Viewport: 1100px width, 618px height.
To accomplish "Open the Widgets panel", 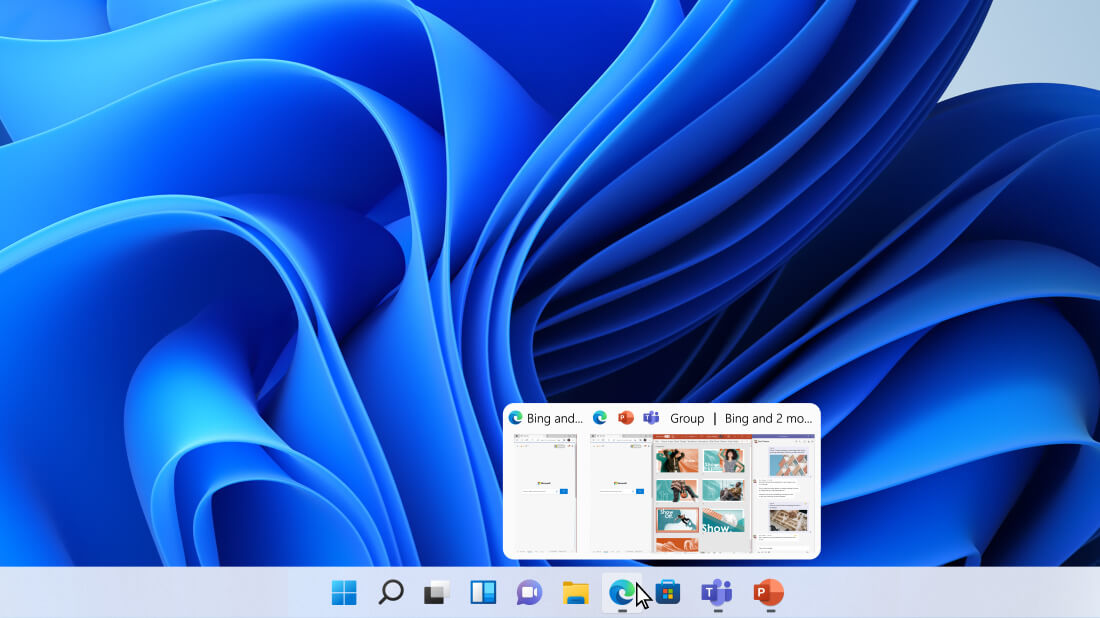I will tap(483, 593).
